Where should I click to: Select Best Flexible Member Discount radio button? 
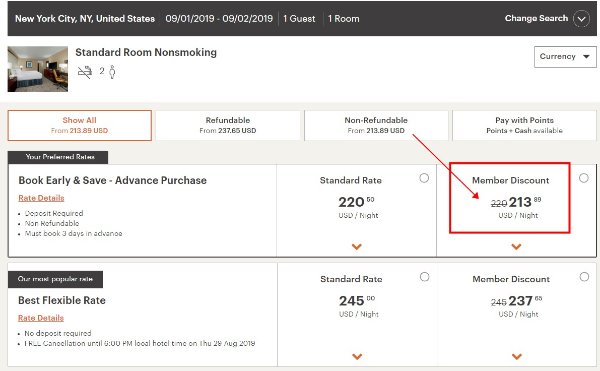584,277
